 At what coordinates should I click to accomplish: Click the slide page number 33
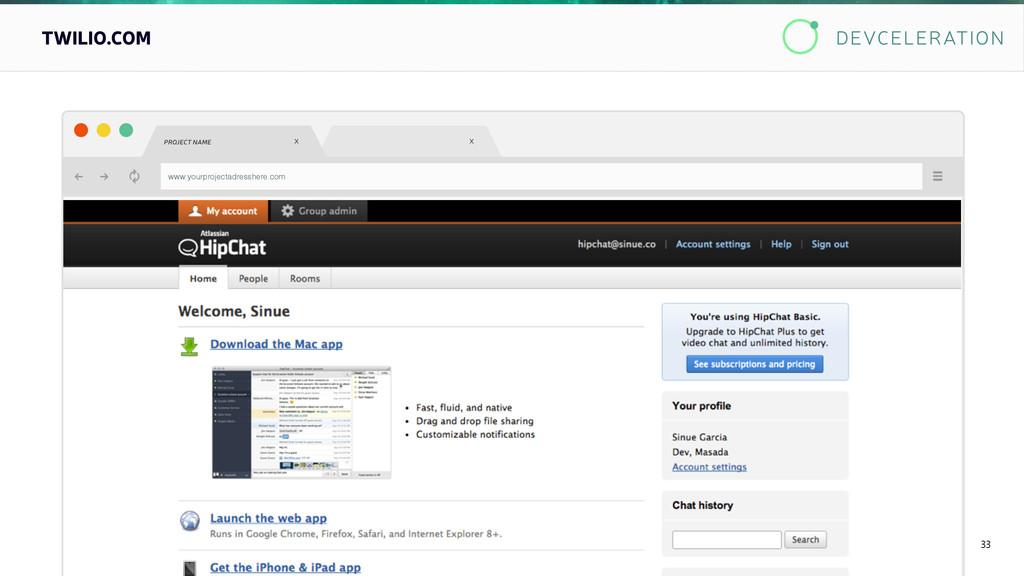click(x=985, y=544)
